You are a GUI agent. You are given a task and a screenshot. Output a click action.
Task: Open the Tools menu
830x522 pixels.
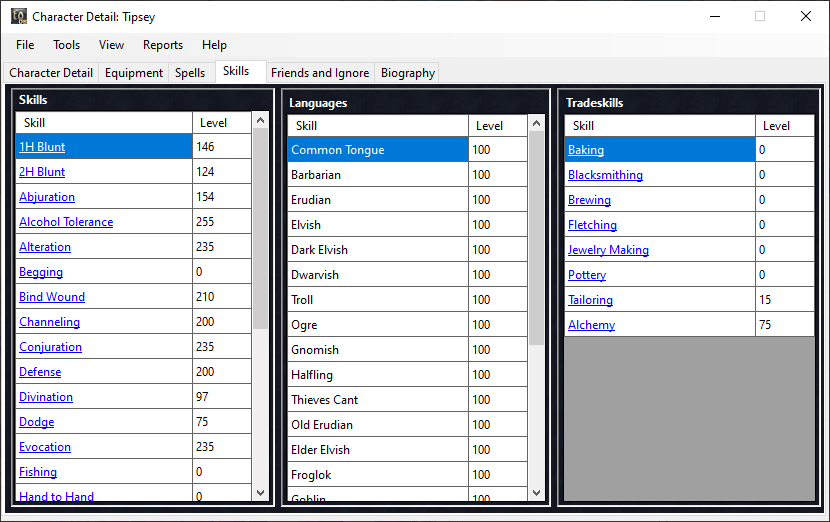click(x=67, y=45)
